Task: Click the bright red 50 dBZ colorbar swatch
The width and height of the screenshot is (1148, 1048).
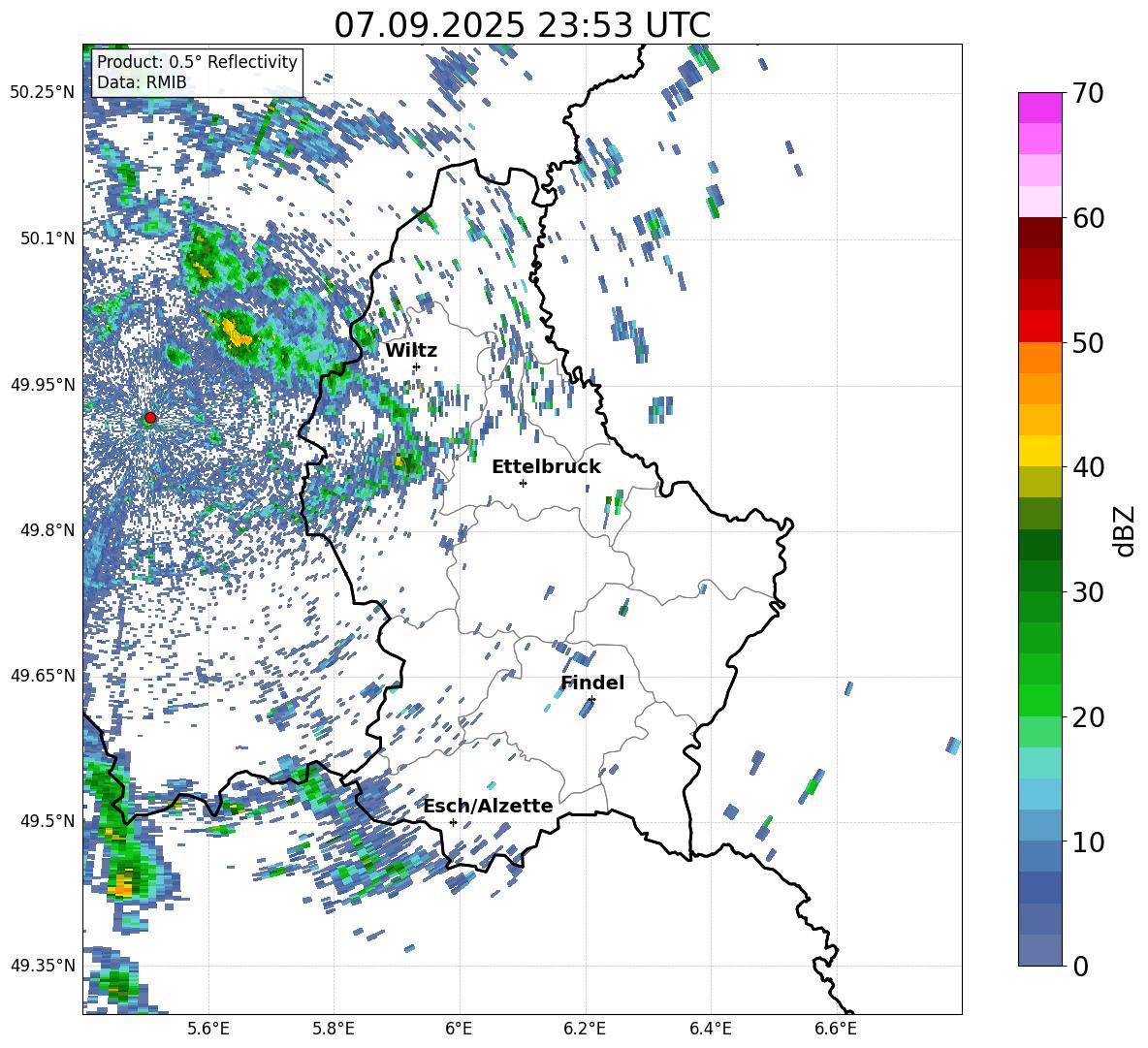Action: pos(1039,327)
